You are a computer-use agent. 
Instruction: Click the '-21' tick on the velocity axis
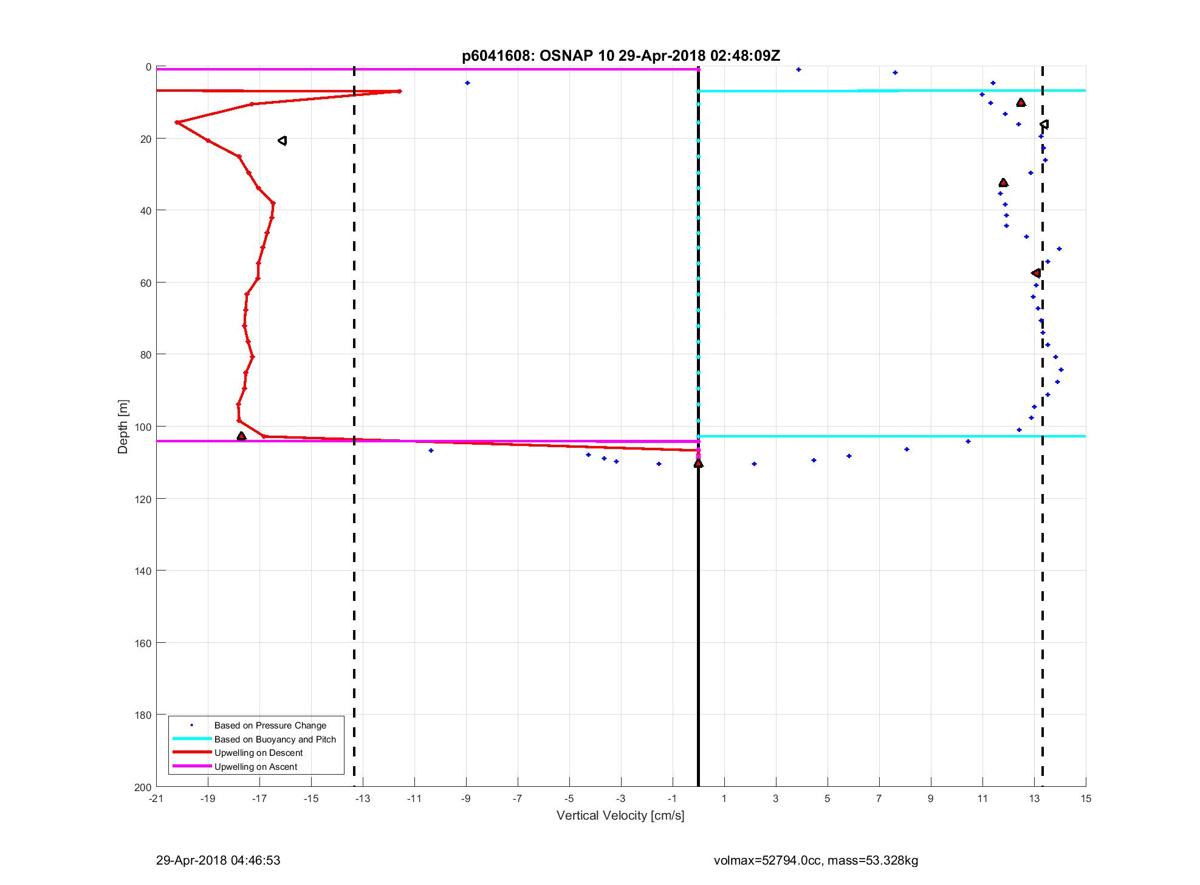[156, 799]
